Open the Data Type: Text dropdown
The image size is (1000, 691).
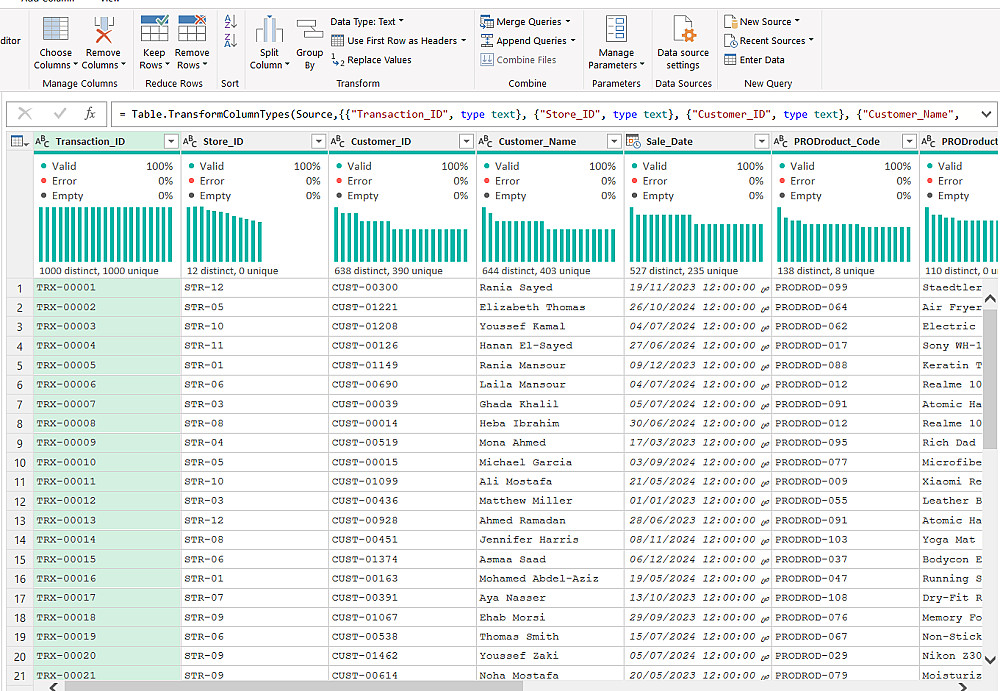(367, 22)
